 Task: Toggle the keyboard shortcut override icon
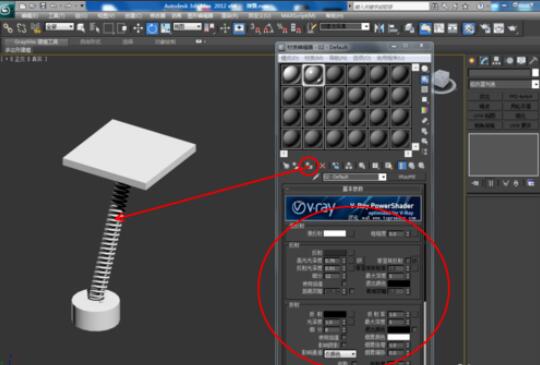coord(239,28)
